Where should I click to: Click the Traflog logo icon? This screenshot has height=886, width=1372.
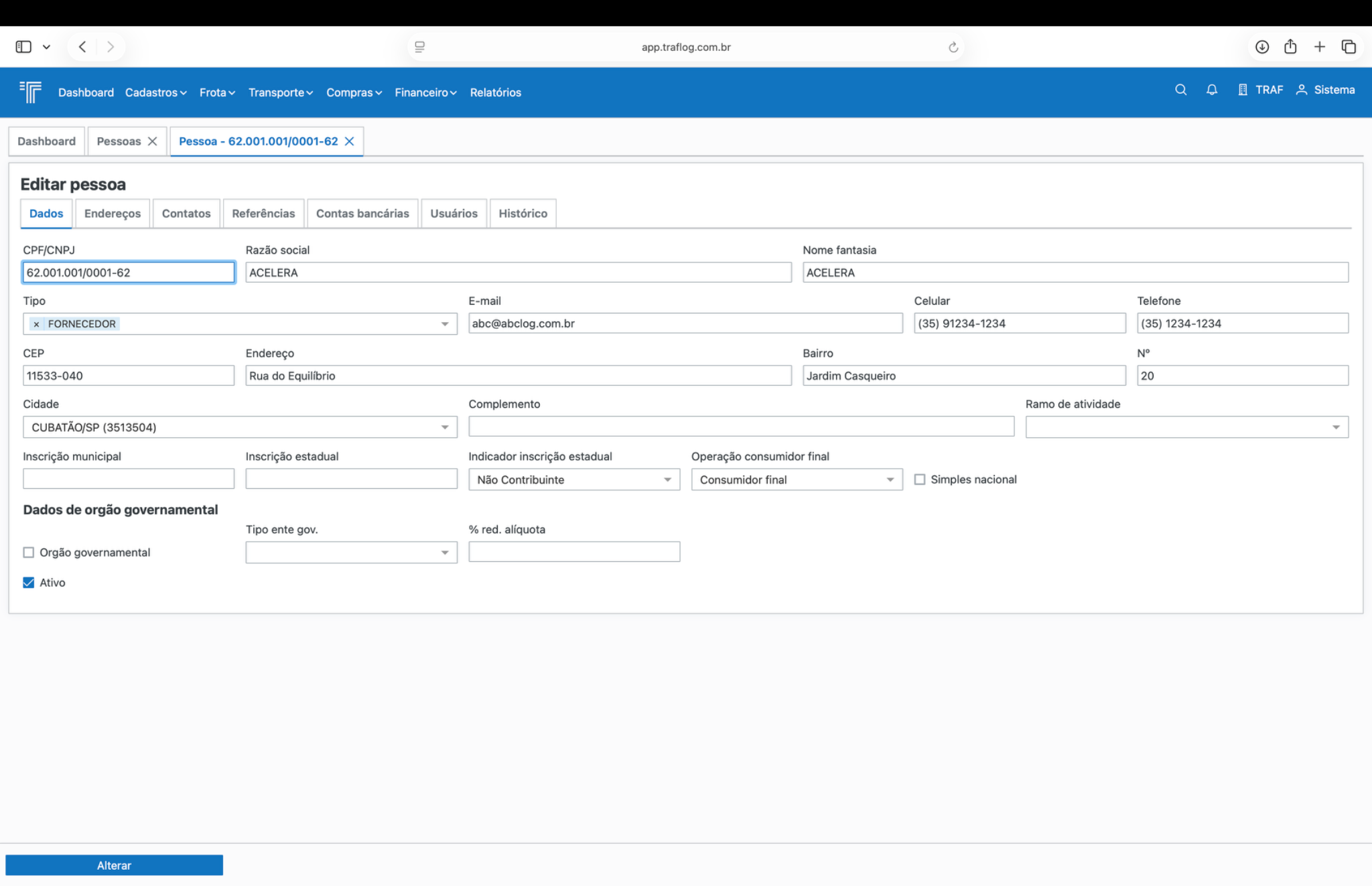pyautogui.click(x=31, y=92)
